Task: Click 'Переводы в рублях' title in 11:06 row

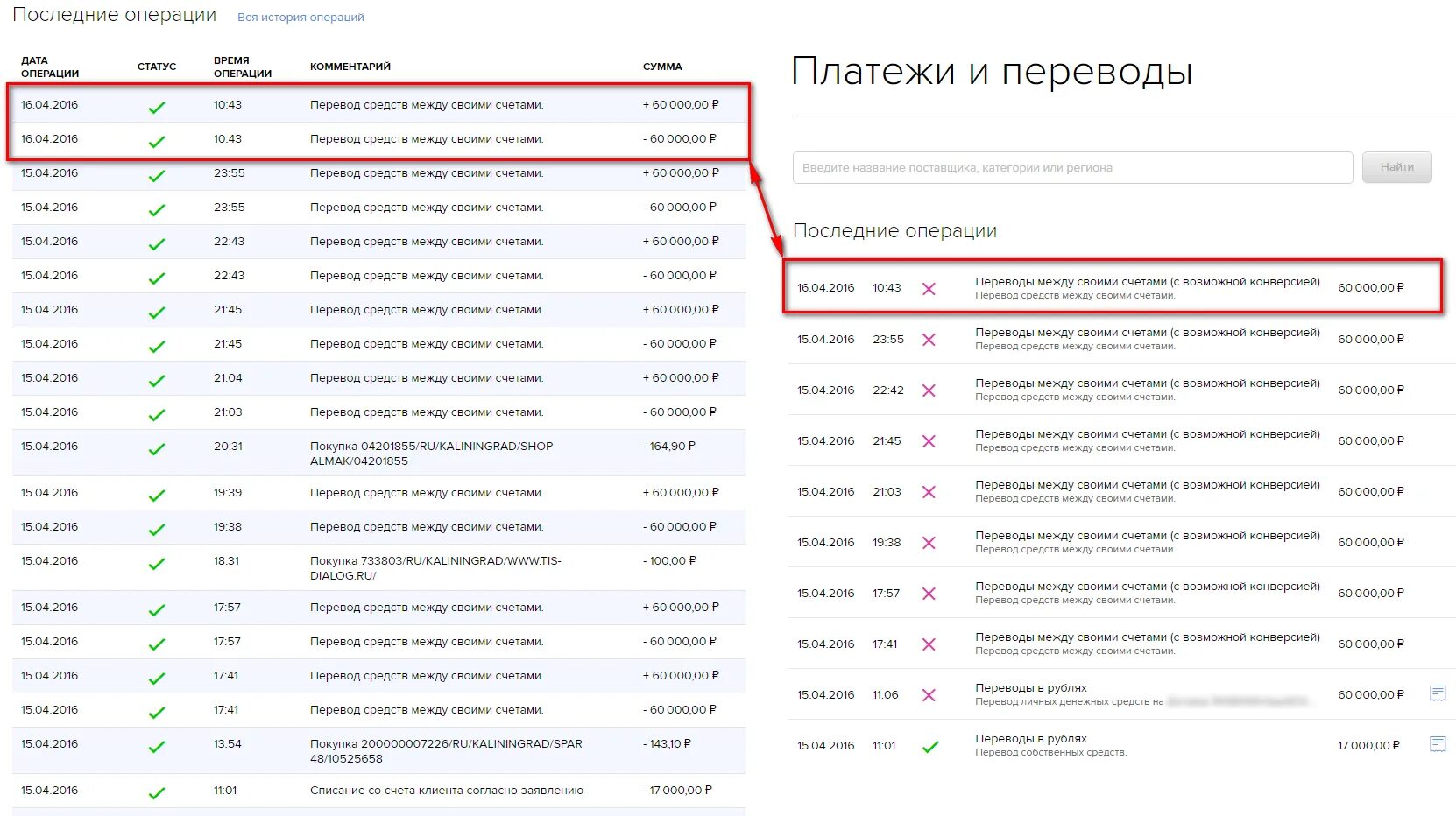Action: (1031, 687)
